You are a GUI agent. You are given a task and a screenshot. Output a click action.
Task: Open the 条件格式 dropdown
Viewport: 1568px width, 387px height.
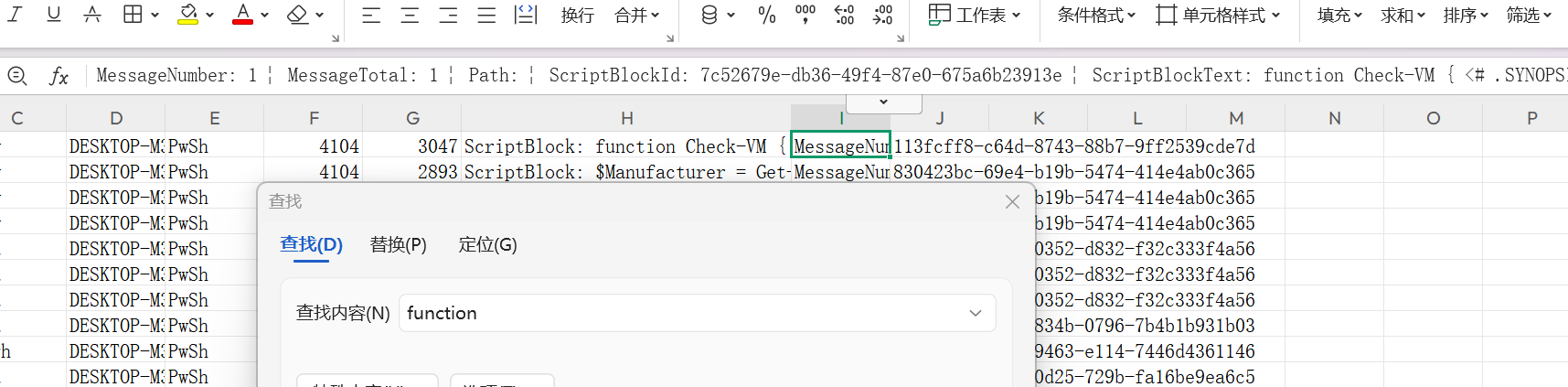[1096, 16]
